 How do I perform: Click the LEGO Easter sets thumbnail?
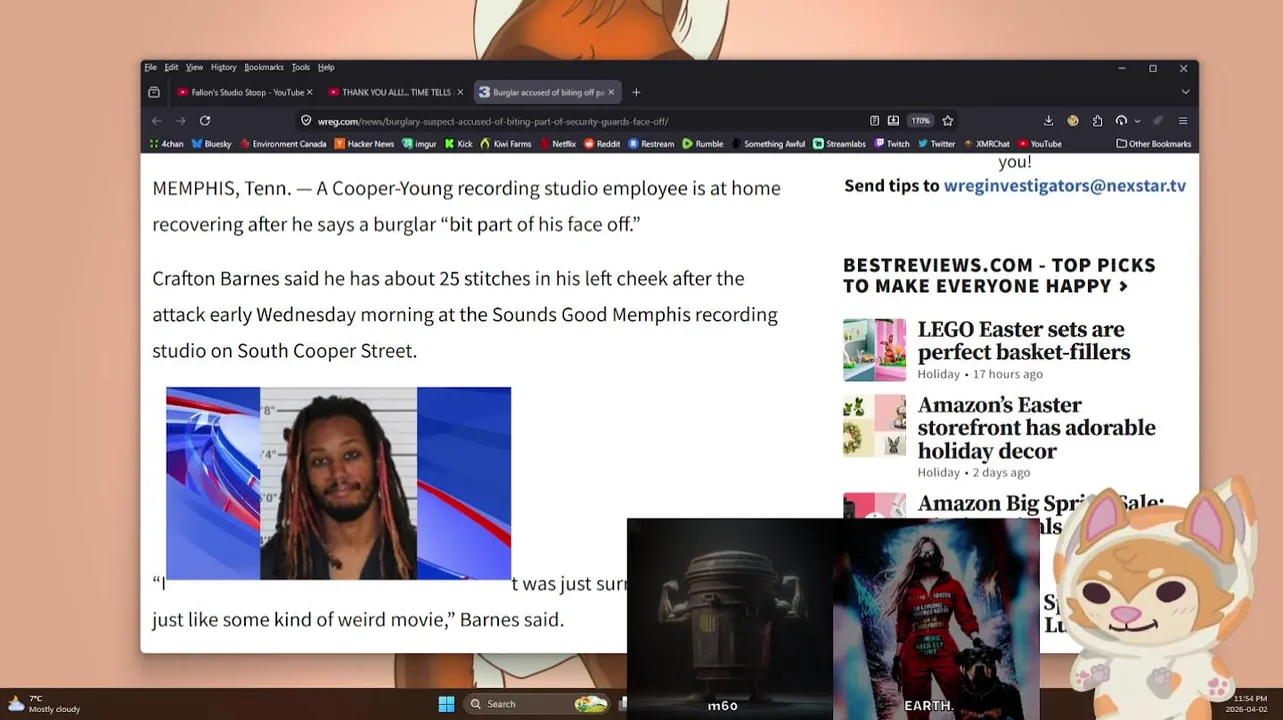coord(874,350)
